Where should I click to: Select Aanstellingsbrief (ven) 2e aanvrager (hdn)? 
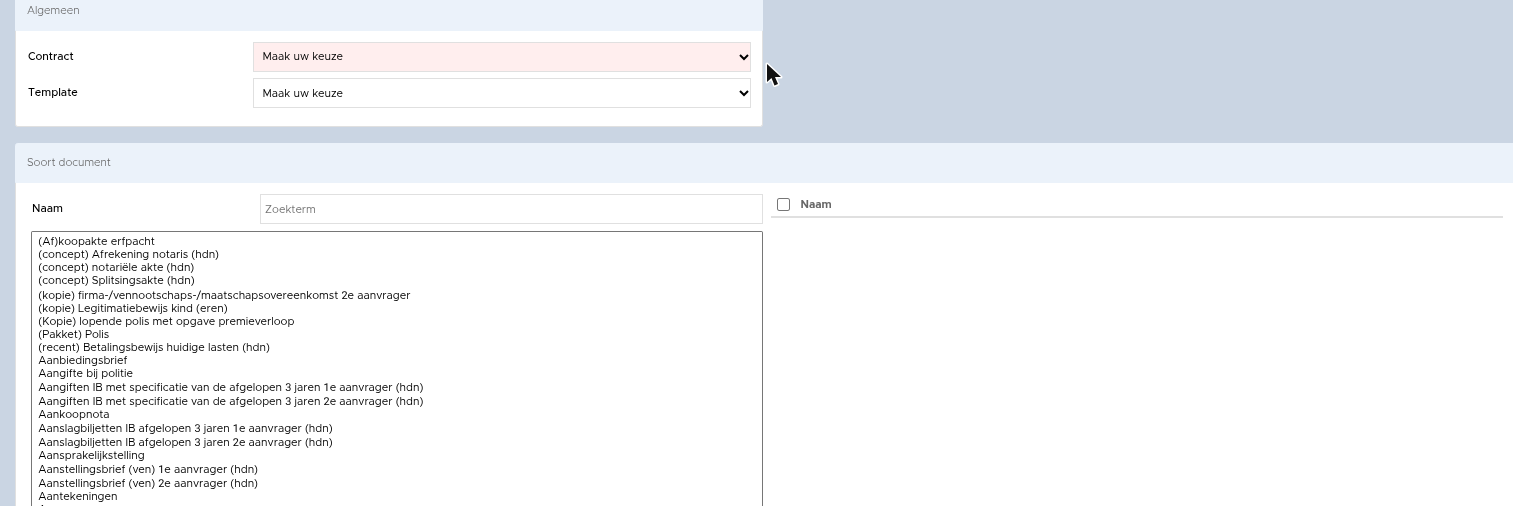point(397,483)
